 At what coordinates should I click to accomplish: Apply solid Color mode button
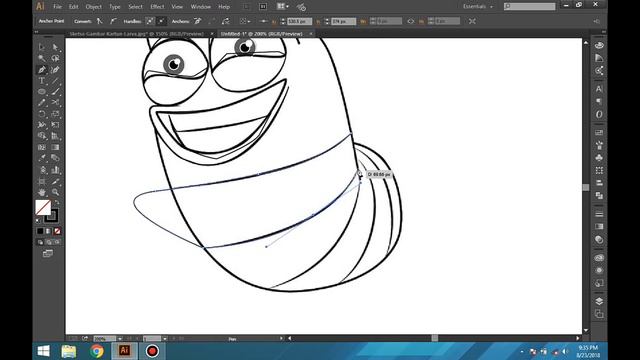[40, 231]
